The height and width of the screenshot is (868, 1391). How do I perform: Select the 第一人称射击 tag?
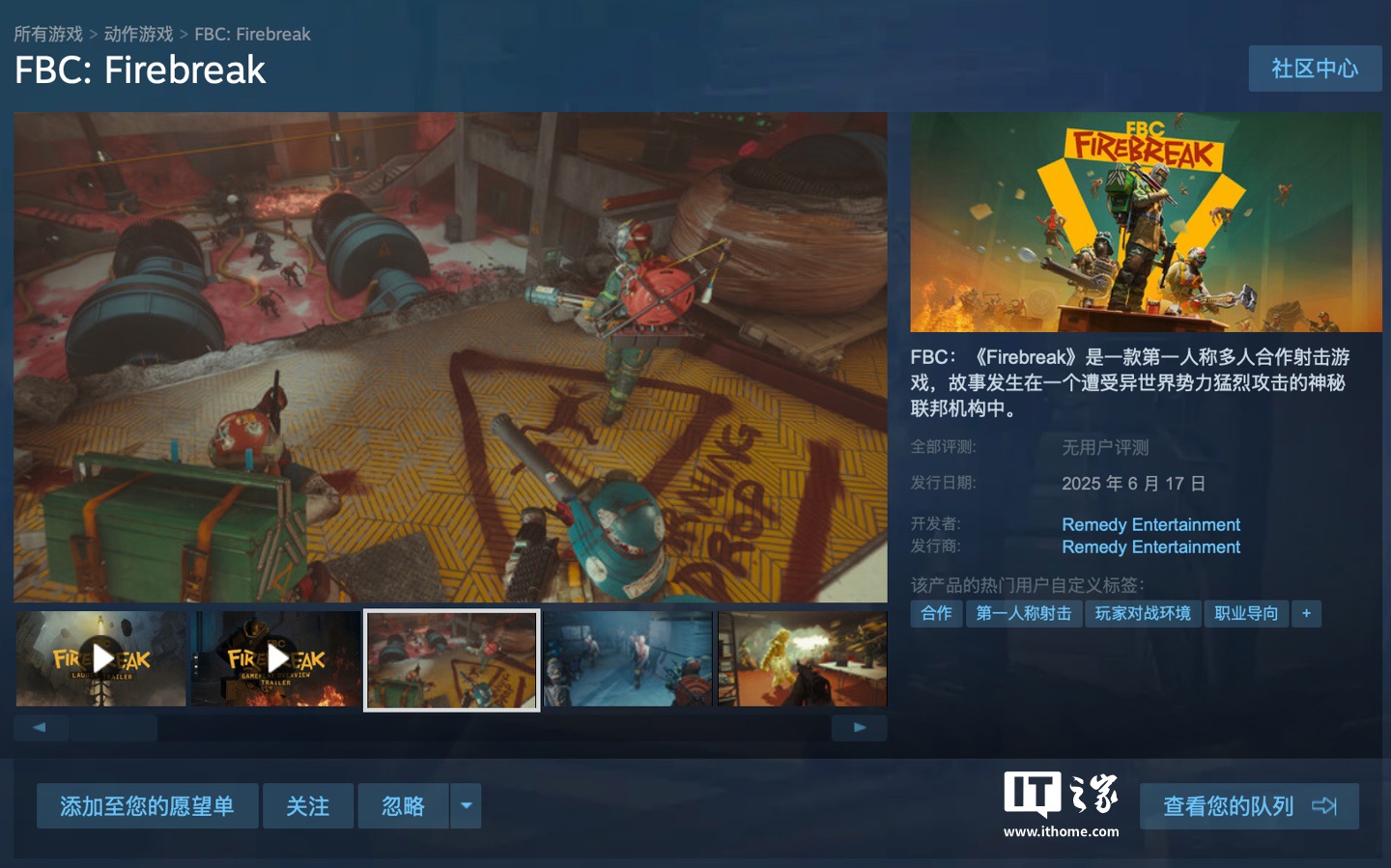[1023, 613]
